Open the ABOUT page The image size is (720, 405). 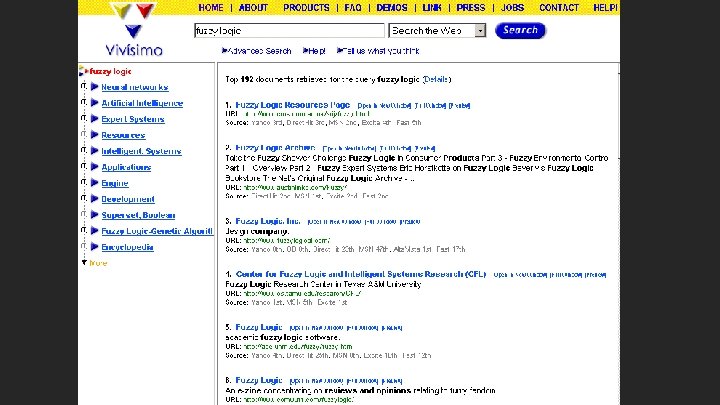pos(253,8)
